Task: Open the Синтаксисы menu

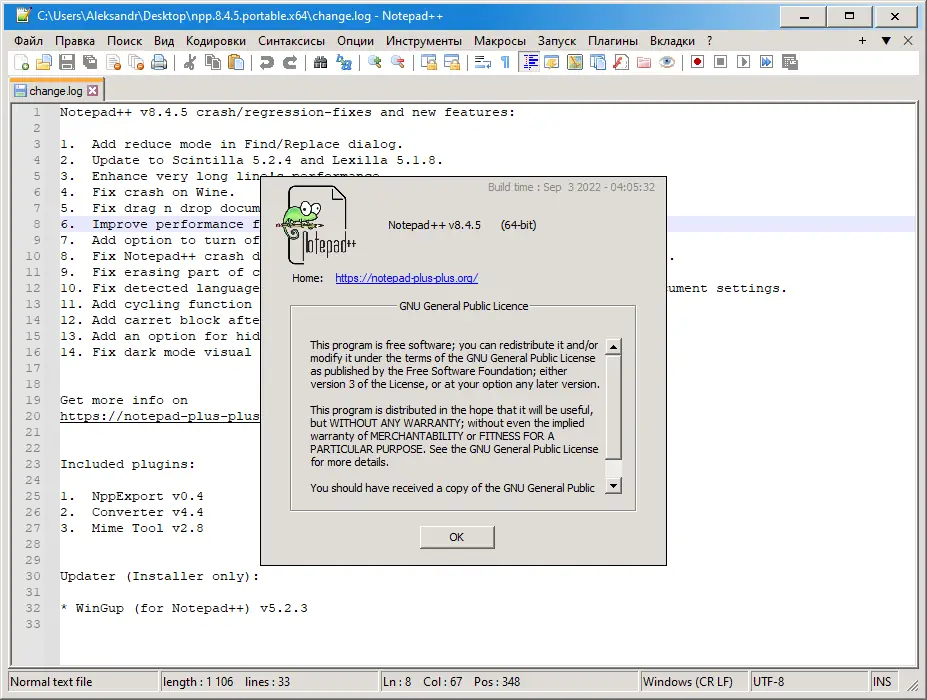Action: [291, 41]
